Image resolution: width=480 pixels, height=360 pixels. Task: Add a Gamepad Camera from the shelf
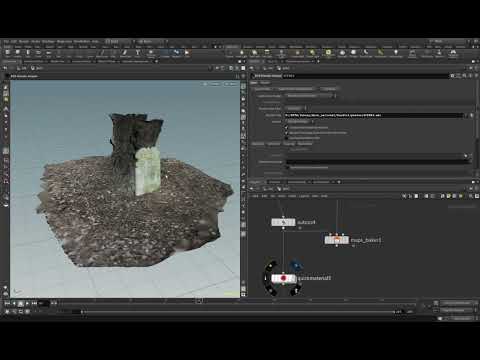[453, 53]
